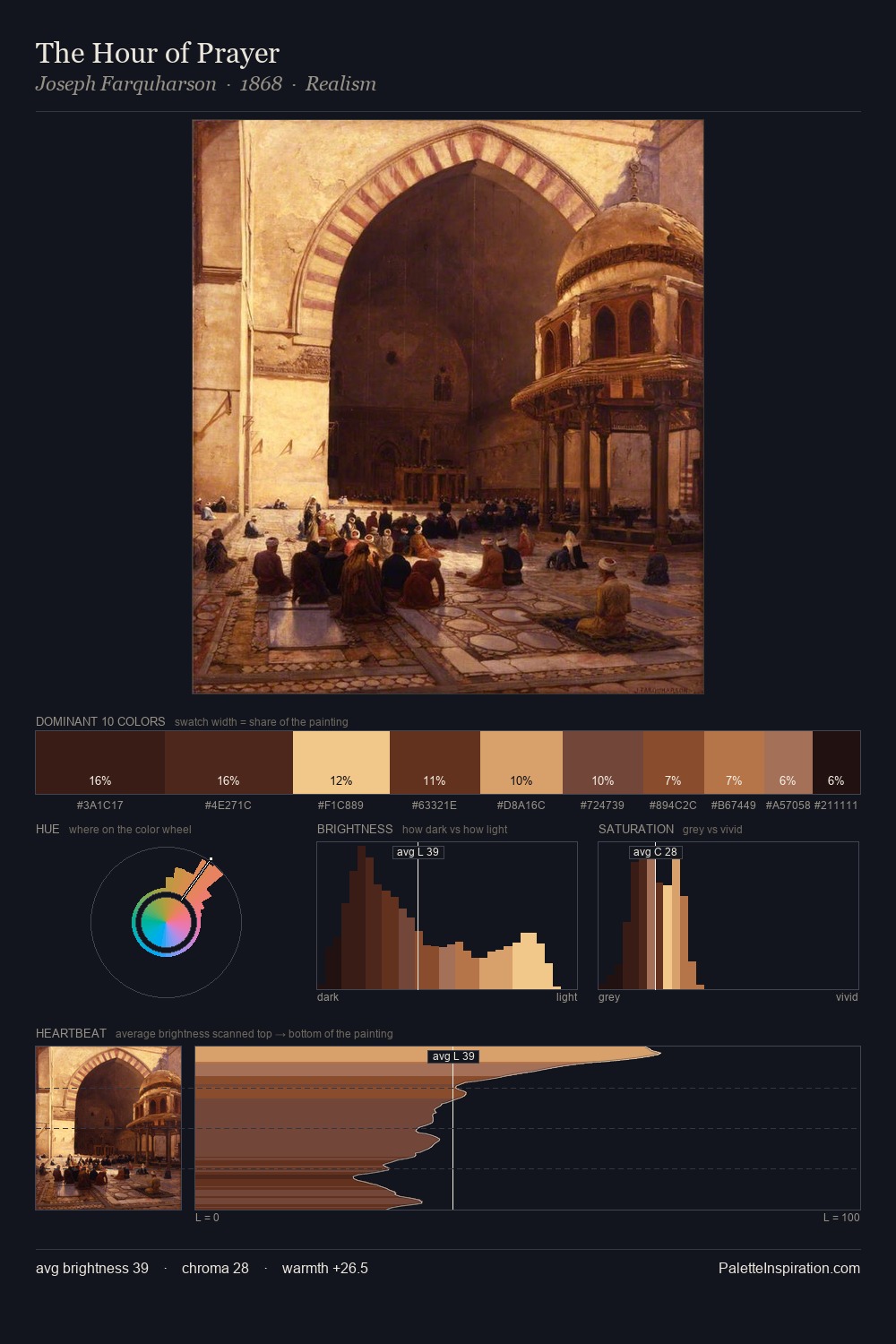Click the year 1868
The image size is (896, 1344).
pyautogui.click(x=261, y=84)
